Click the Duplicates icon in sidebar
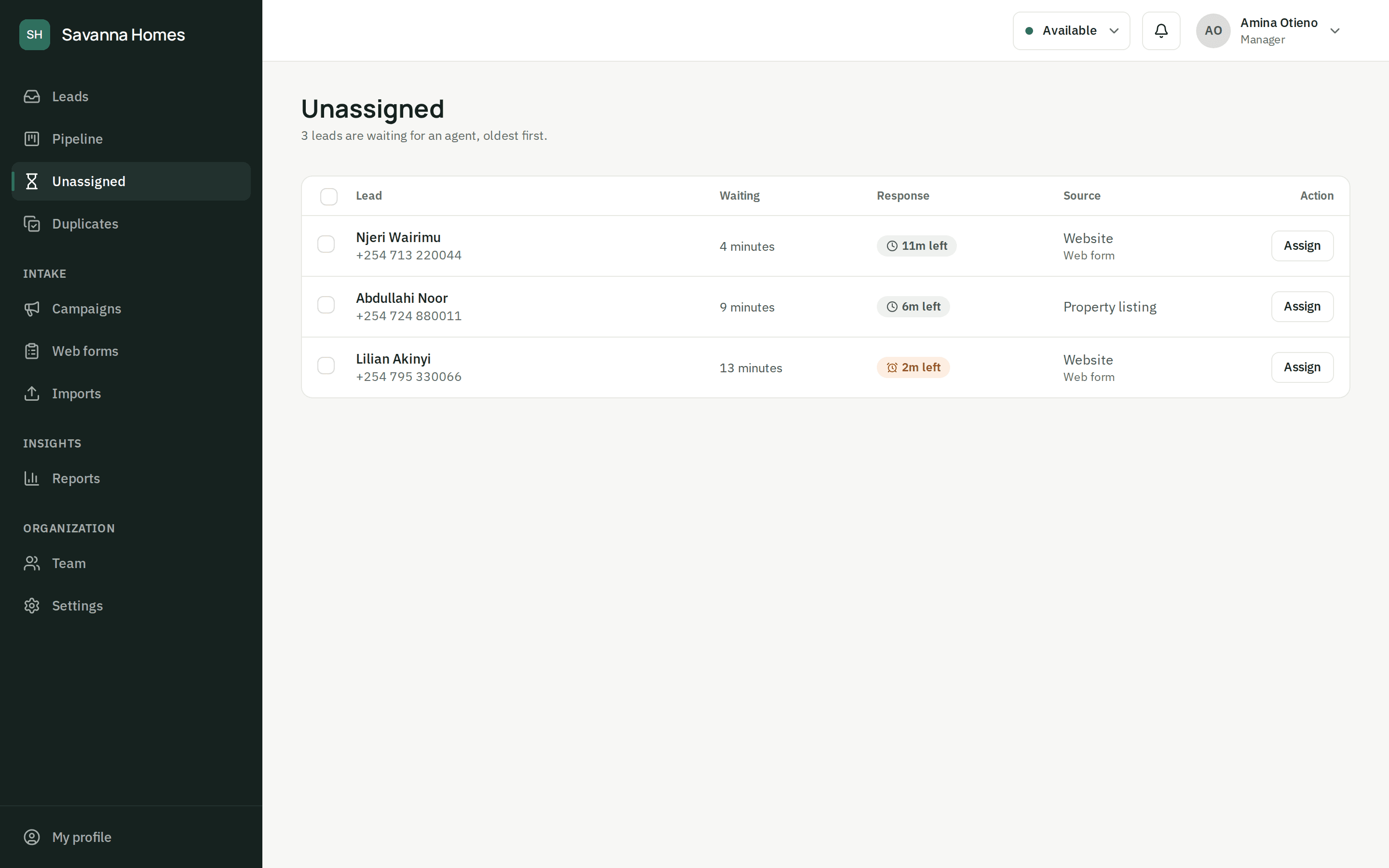Image resolution: width=1389 pixels, height=868 pixels. pyautogui.click(x=32, y=224)
